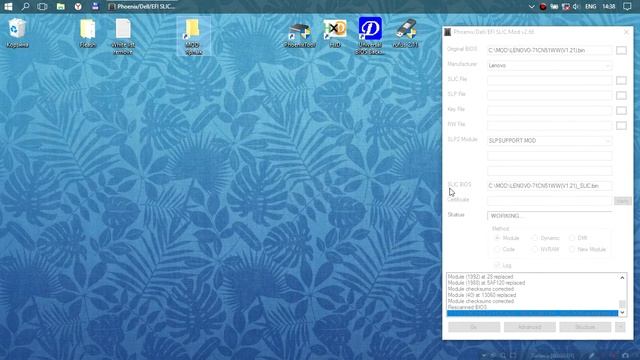Click the SLP File input field

tap(549, 96)
